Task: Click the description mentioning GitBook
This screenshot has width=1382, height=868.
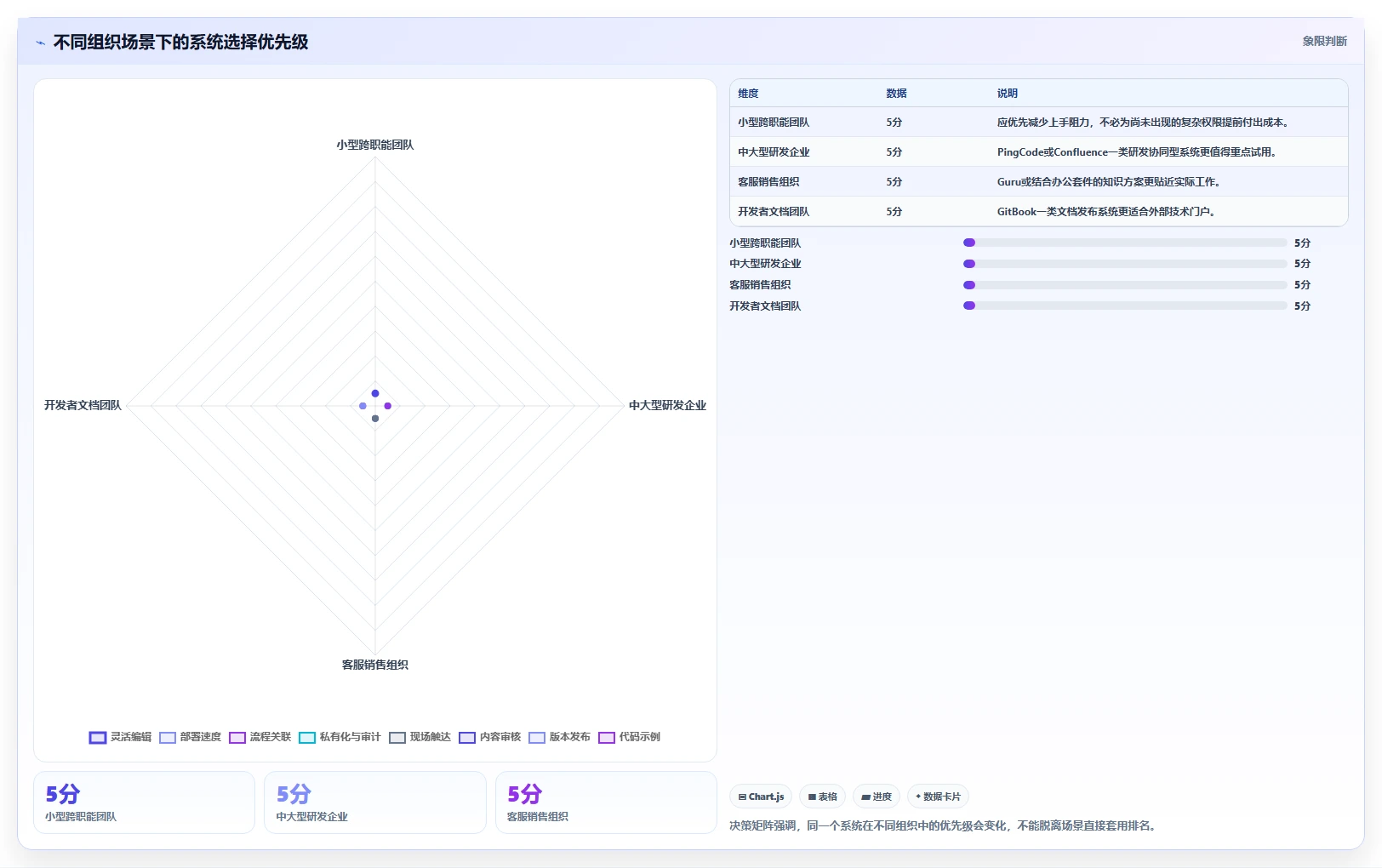Action: click(1107, 212)
